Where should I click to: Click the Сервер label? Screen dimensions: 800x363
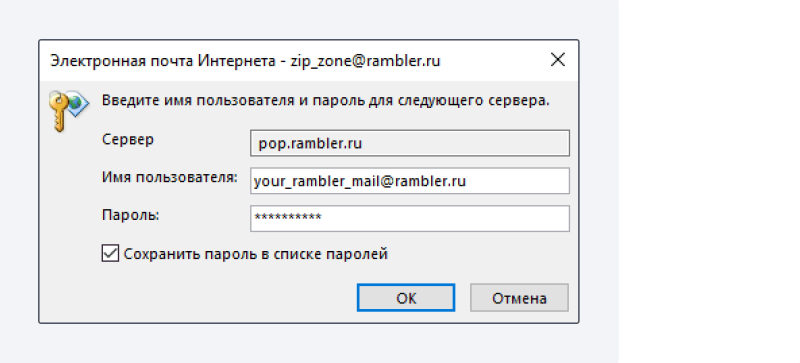pyautogui.click(x=128, y=139)
